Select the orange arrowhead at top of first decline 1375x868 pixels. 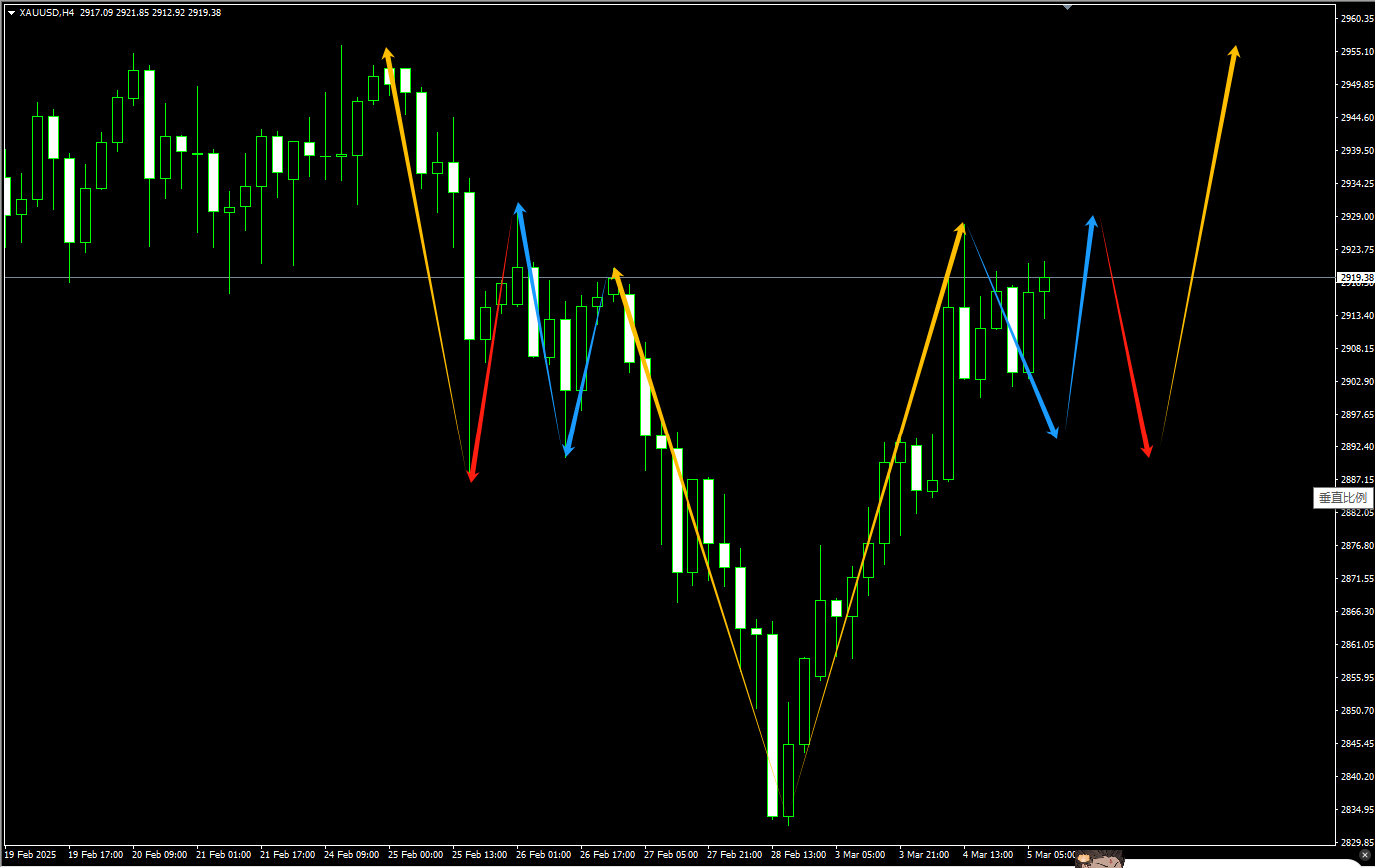pyautogui.click(x=387, y=54)
